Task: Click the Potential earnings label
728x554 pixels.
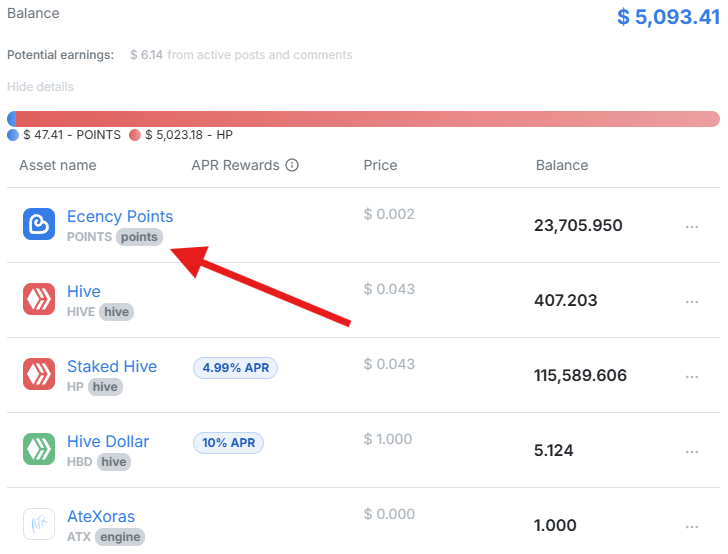Action: [60, 55]
